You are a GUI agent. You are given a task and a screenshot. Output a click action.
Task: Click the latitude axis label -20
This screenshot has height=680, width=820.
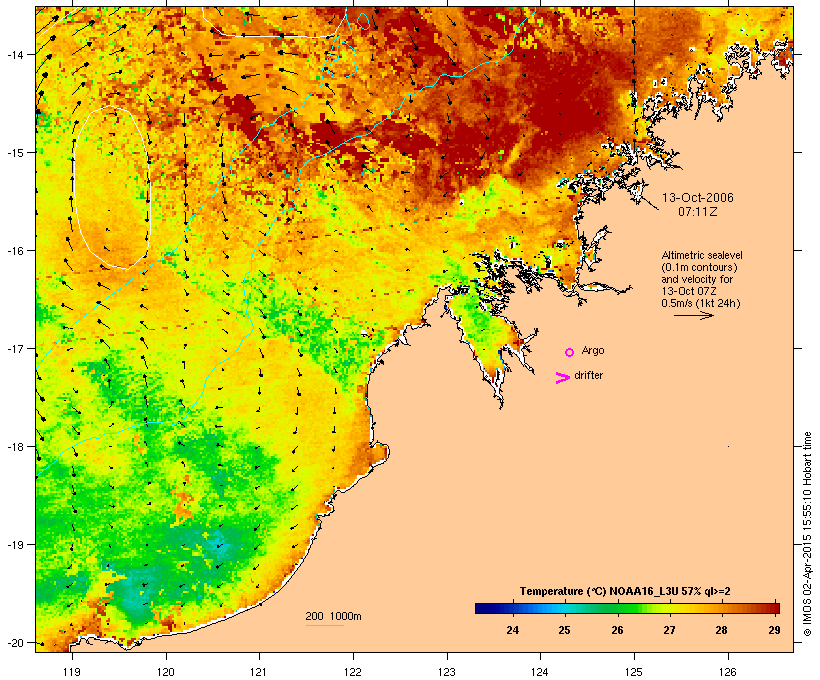(14, 643)
